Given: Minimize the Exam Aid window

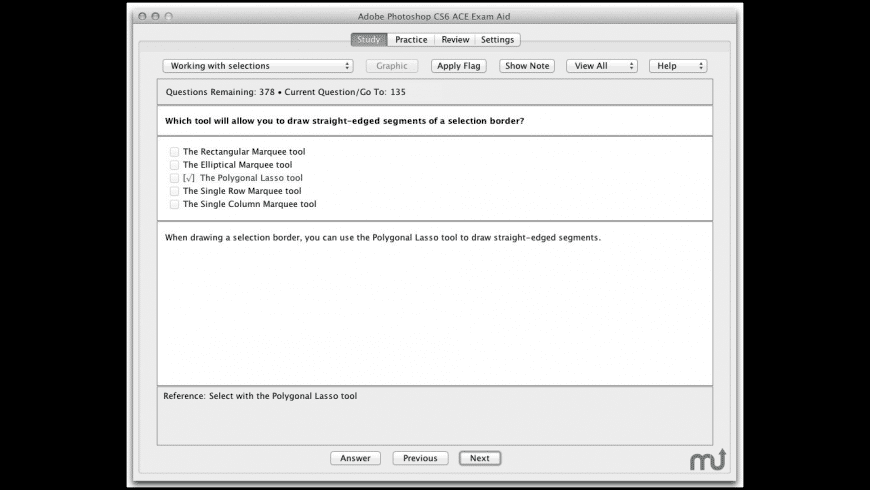Looking at the screenshot, I should point(155,16).
